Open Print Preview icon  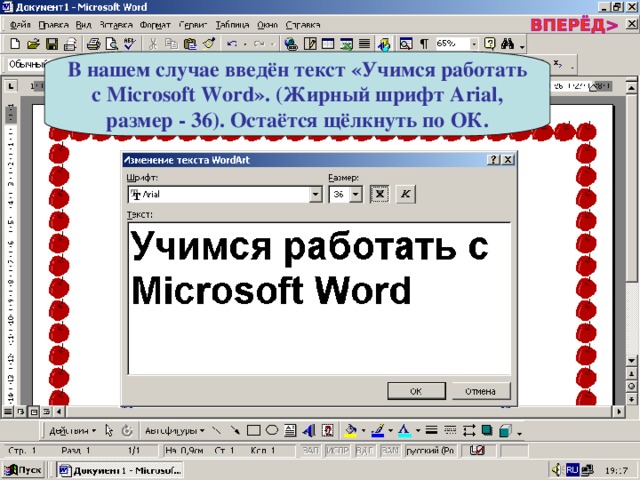[x=111, y=44]
